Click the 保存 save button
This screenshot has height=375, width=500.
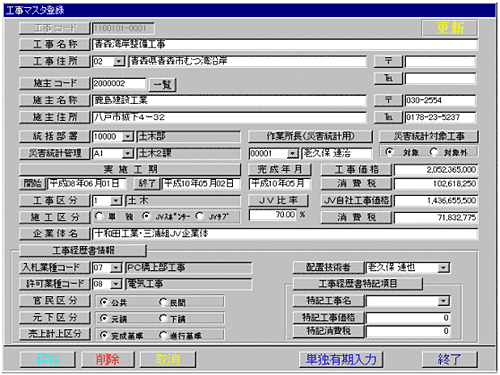point(48,359)
